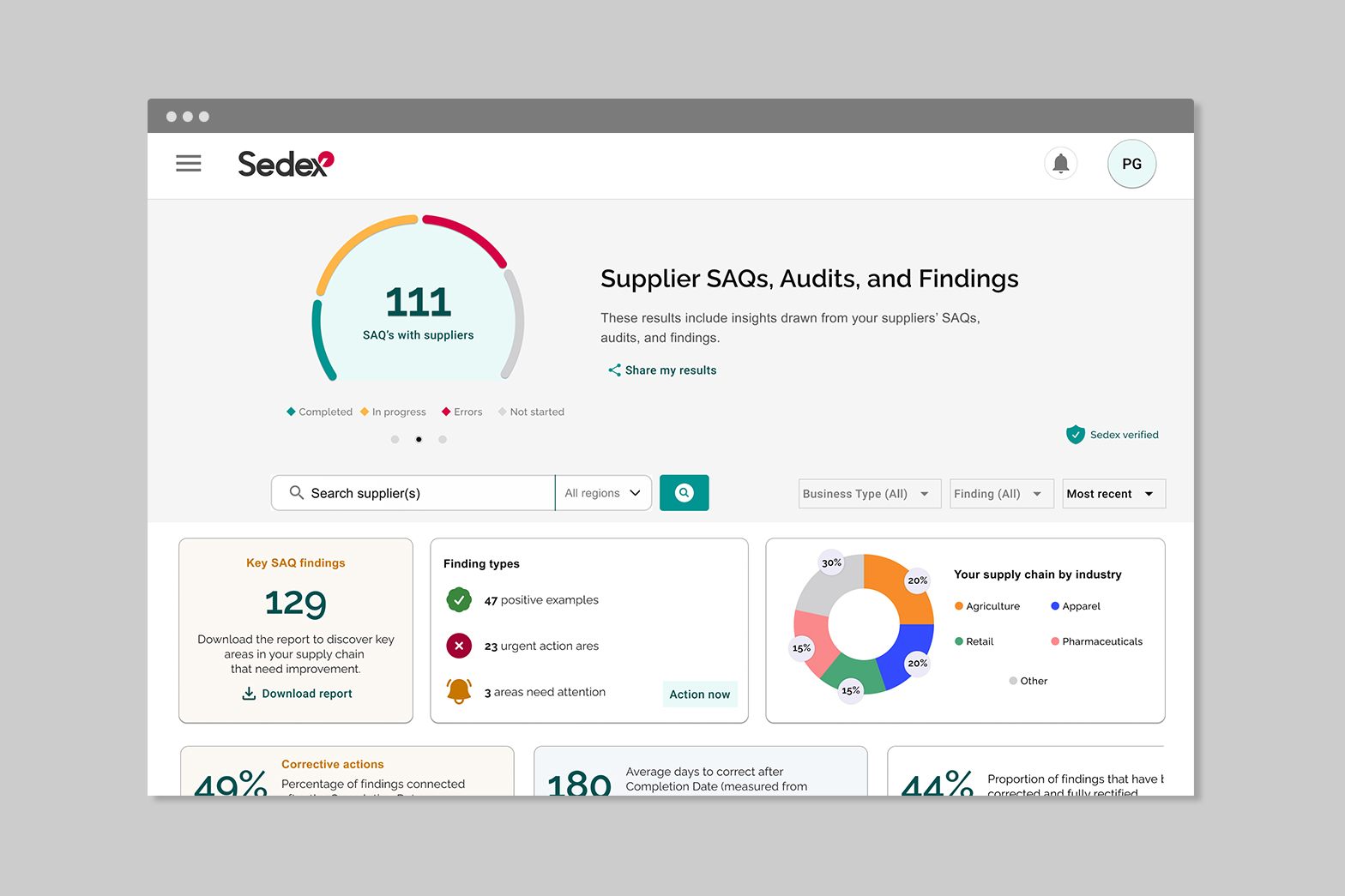Click the teal search button
Screen dimensions: 1345x896
click(684, 493)
